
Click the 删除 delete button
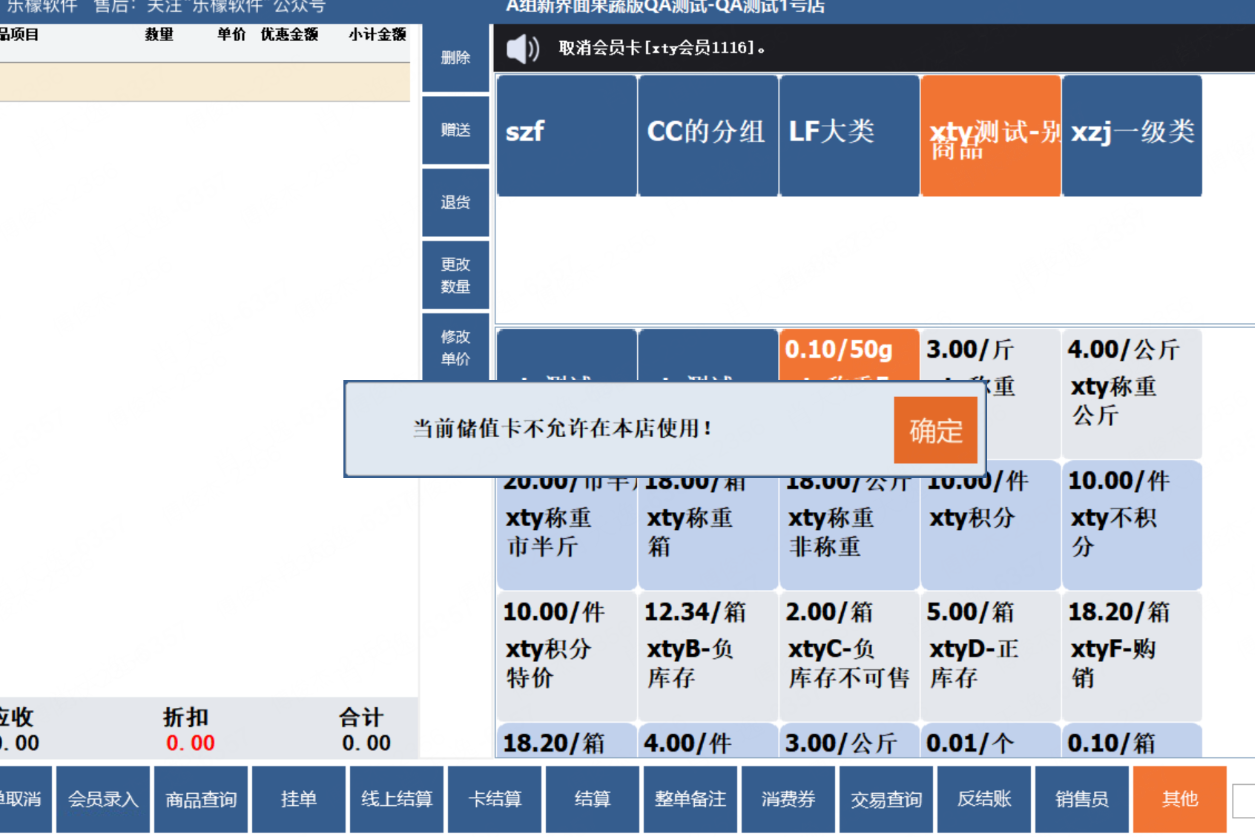(456, 58)
